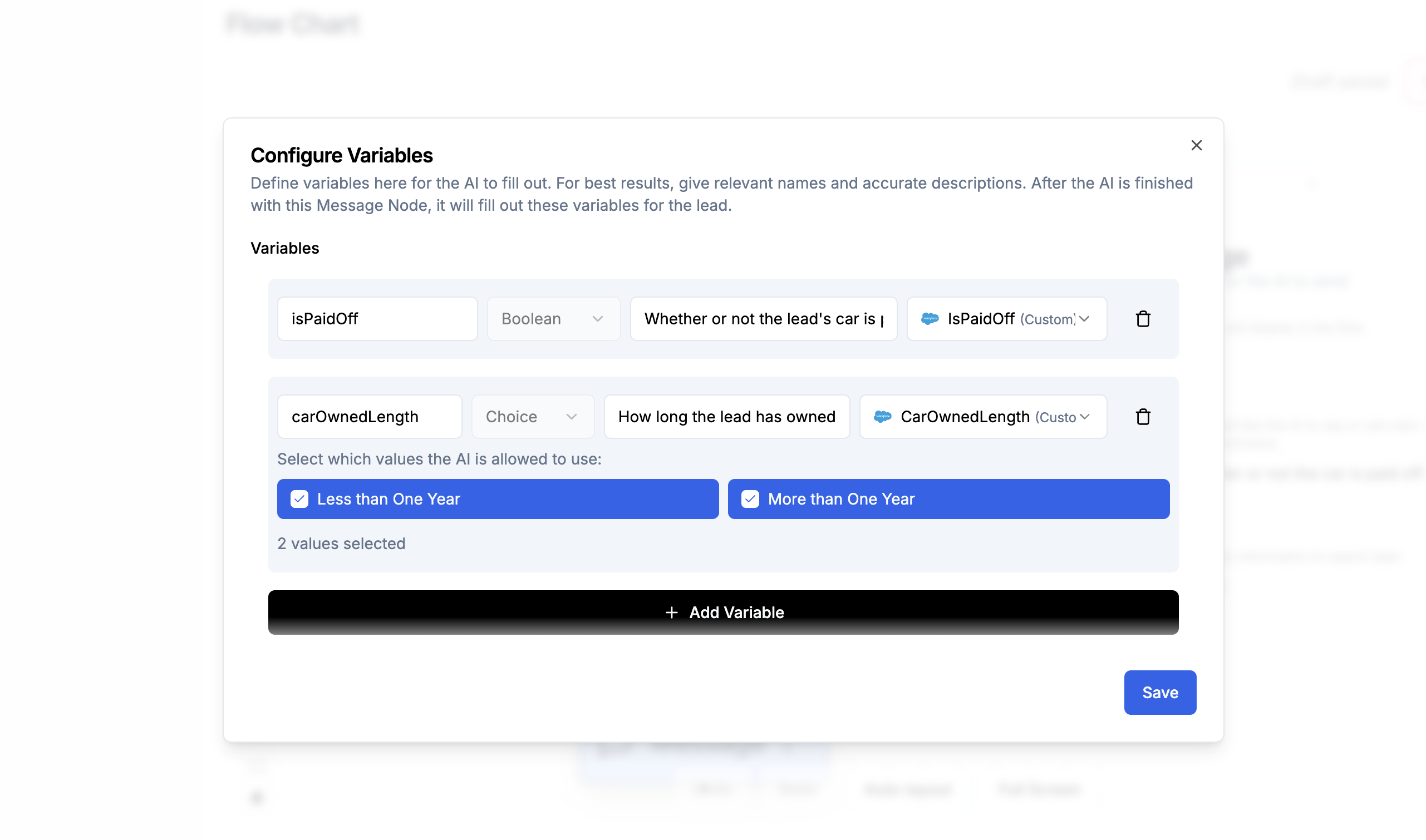Screen dimensions: 1426x840
Task: Close the Configure Variables dialog
Action: tap(1196, 146)
